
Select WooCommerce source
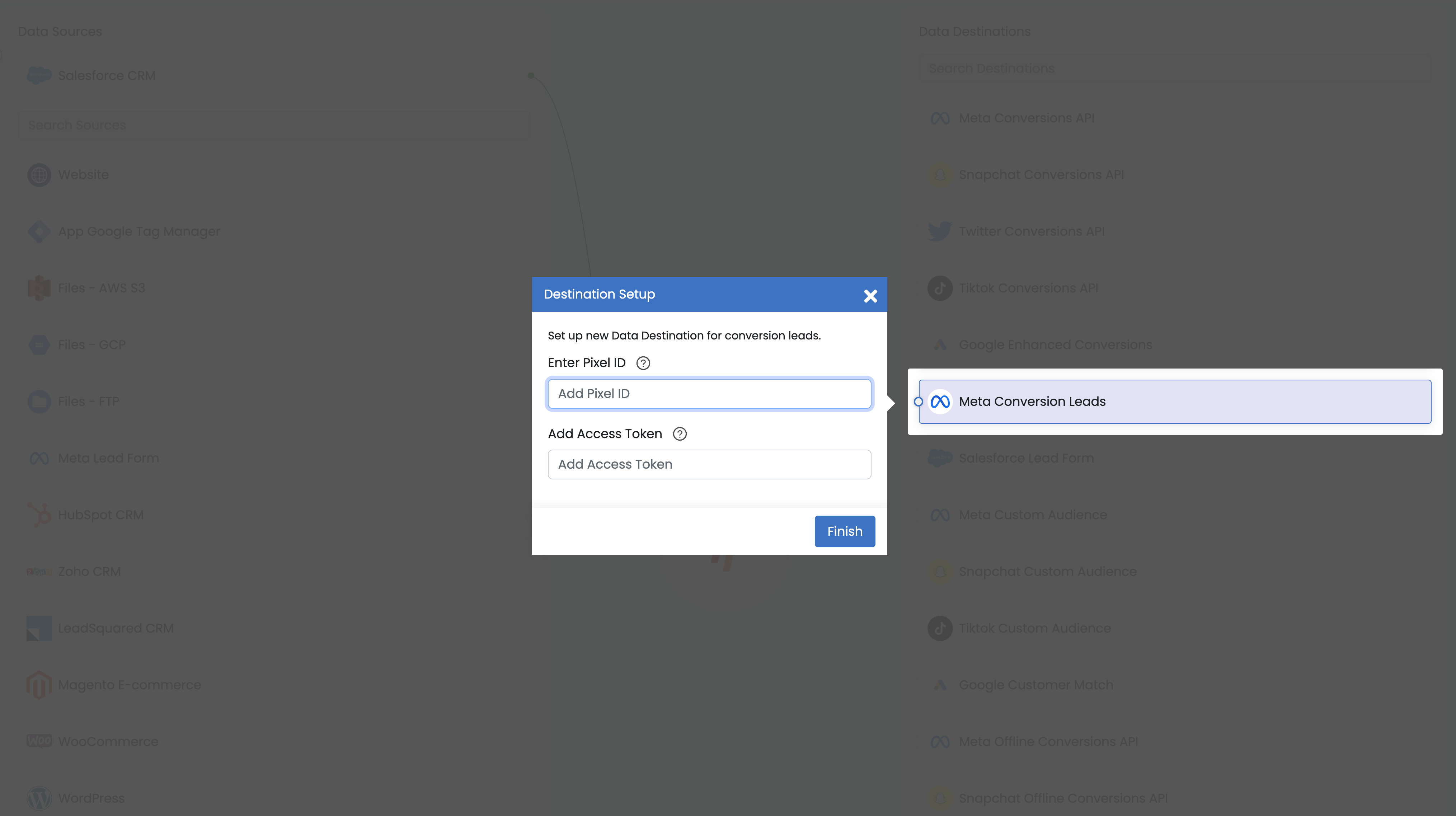point(274,741)
